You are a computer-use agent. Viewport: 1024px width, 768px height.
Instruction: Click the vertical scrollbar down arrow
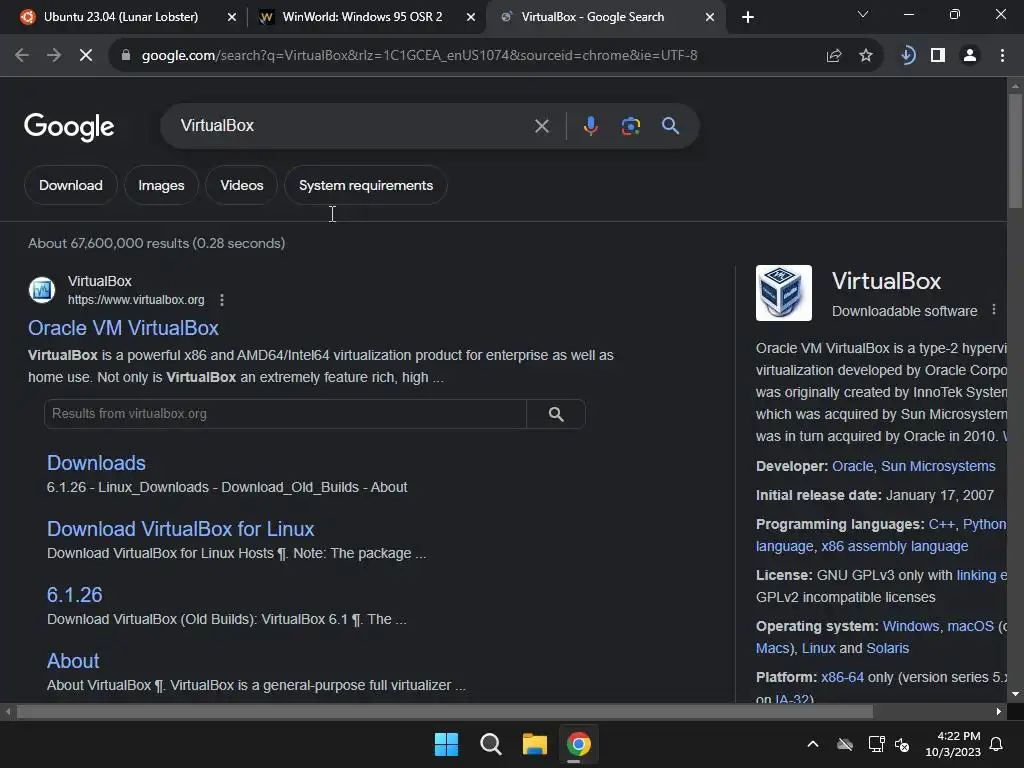coord(1016,694)
